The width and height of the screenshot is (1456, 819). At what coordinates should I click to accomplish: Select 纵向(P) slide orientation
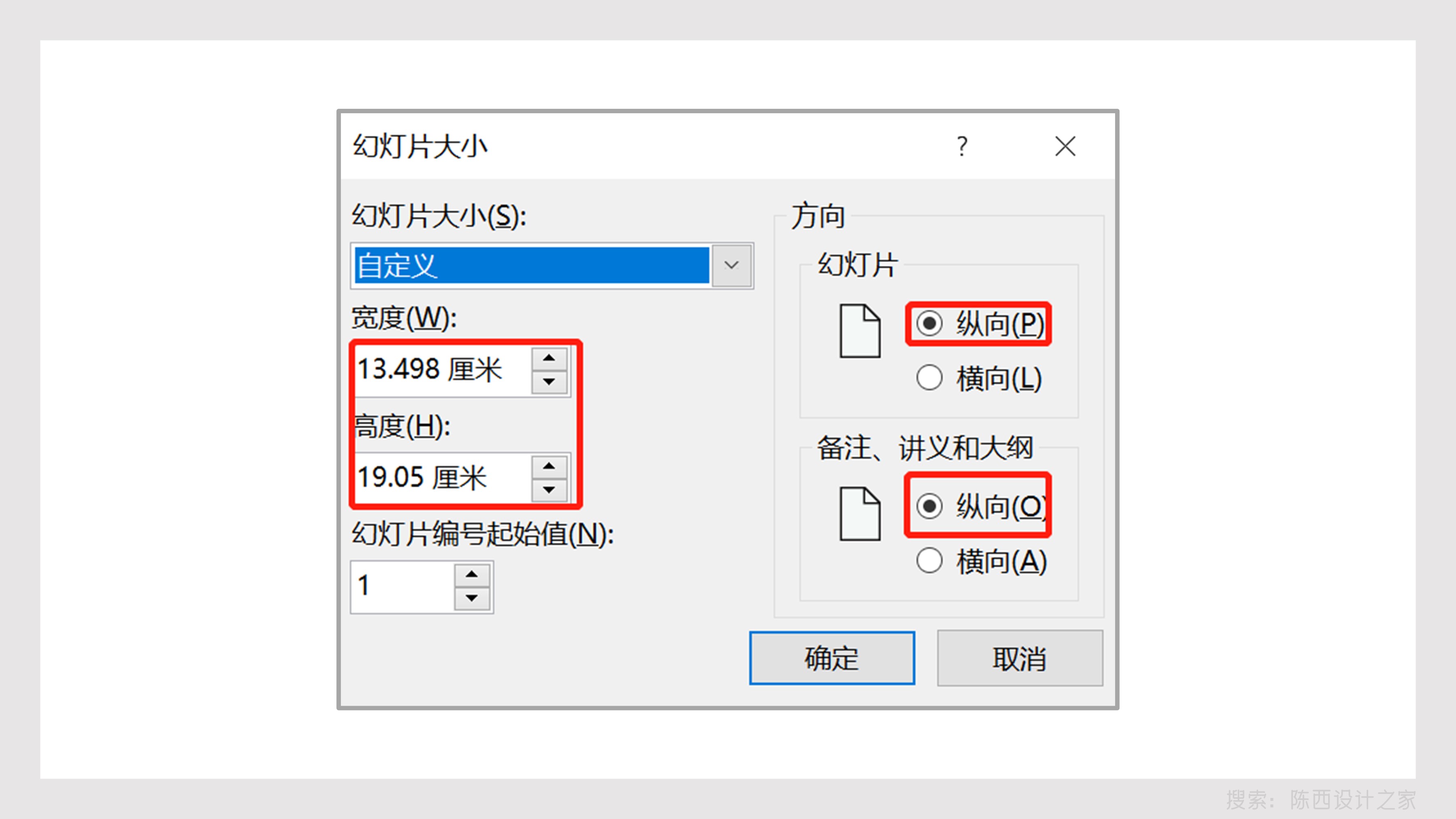click(980, 324)
